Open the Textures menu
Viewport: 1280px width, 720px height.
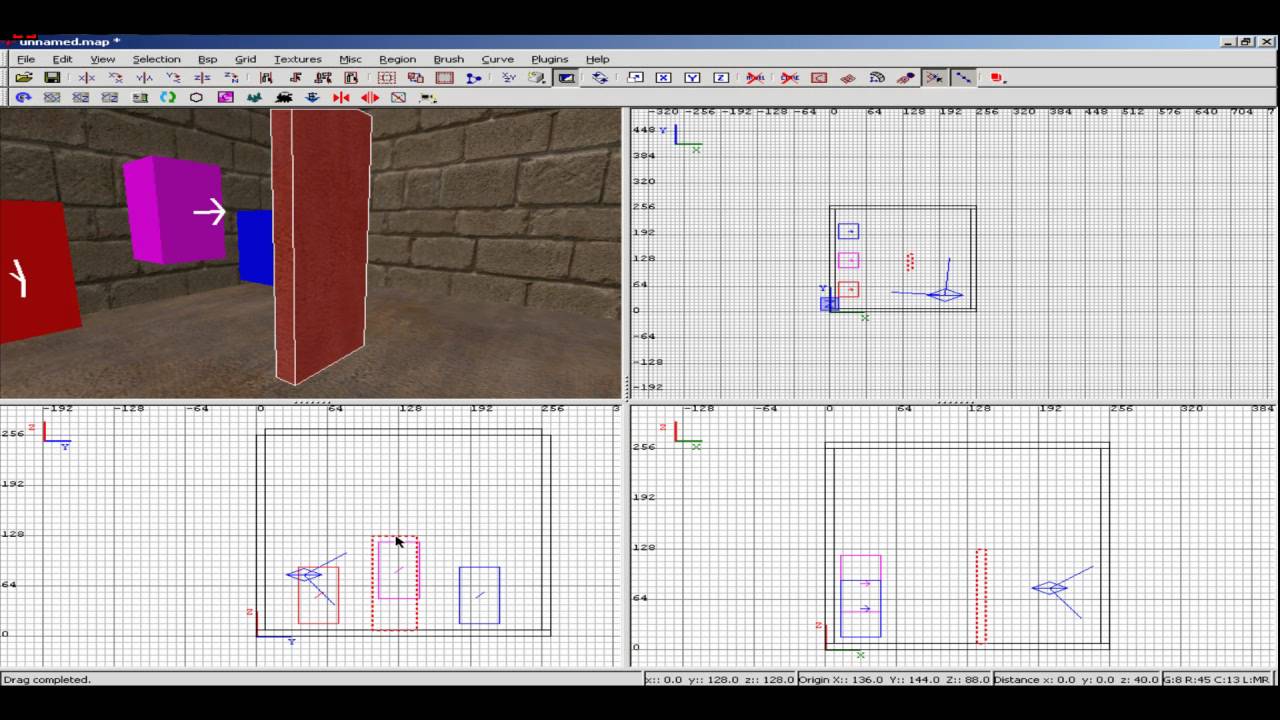[x=298, y=59]
